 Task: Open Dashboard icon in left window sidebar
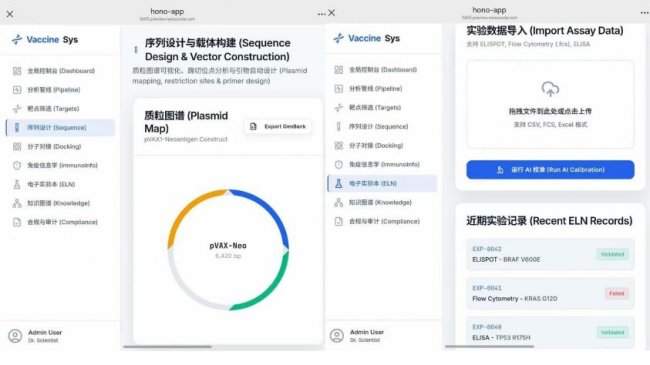pos(17,71)
